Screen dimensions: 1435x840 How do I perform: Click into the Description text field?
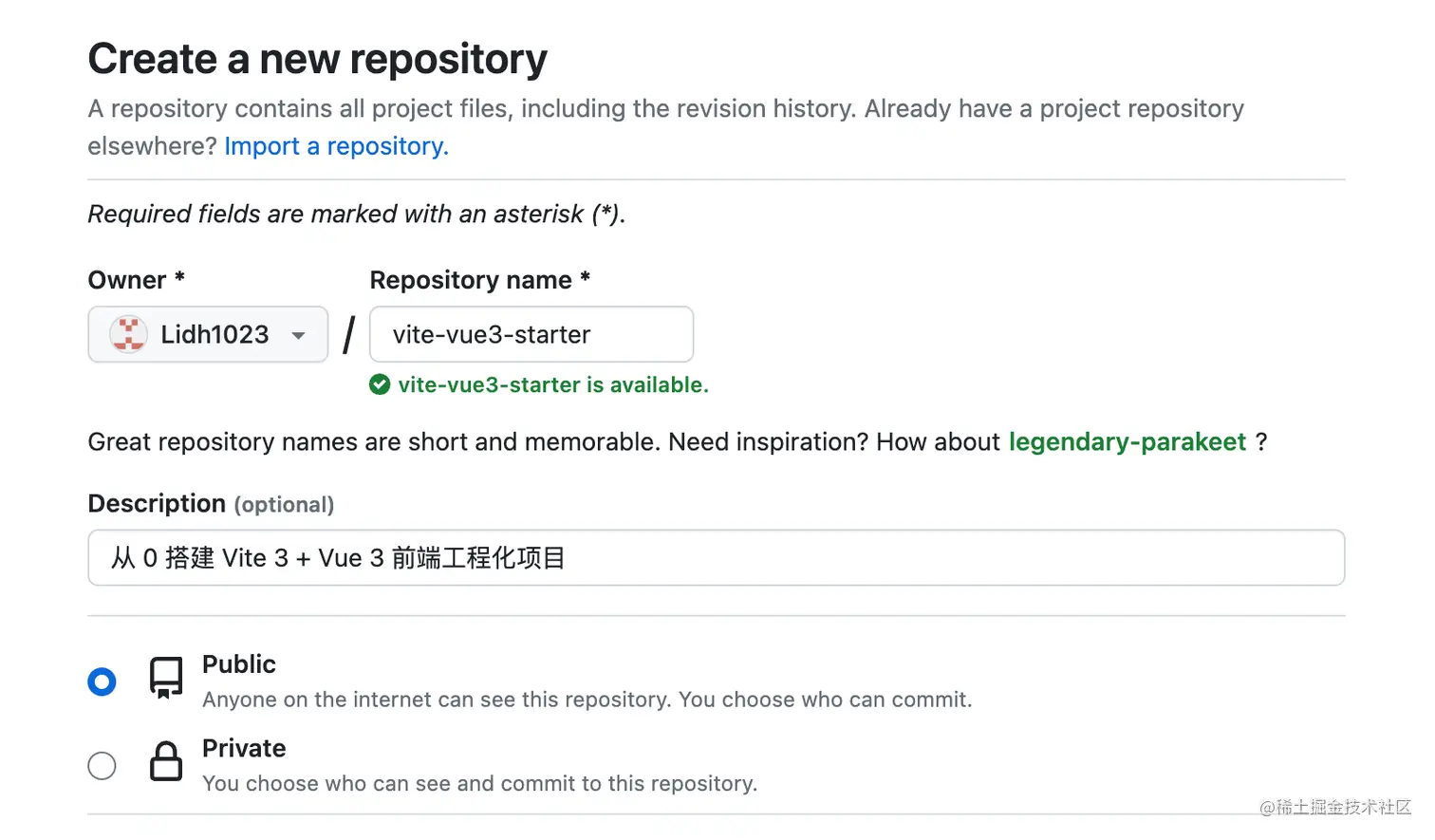[x=716, y=558]
